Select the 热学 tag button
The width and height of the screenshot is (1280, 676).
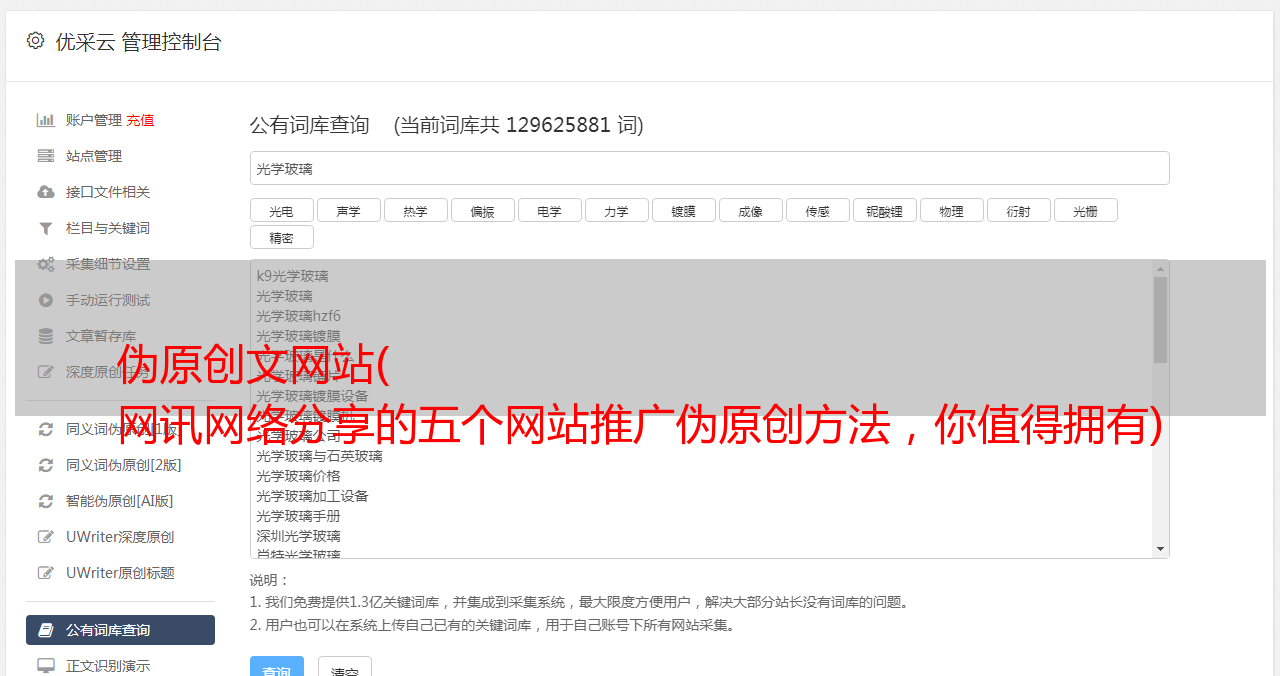(x=415, y=210)
